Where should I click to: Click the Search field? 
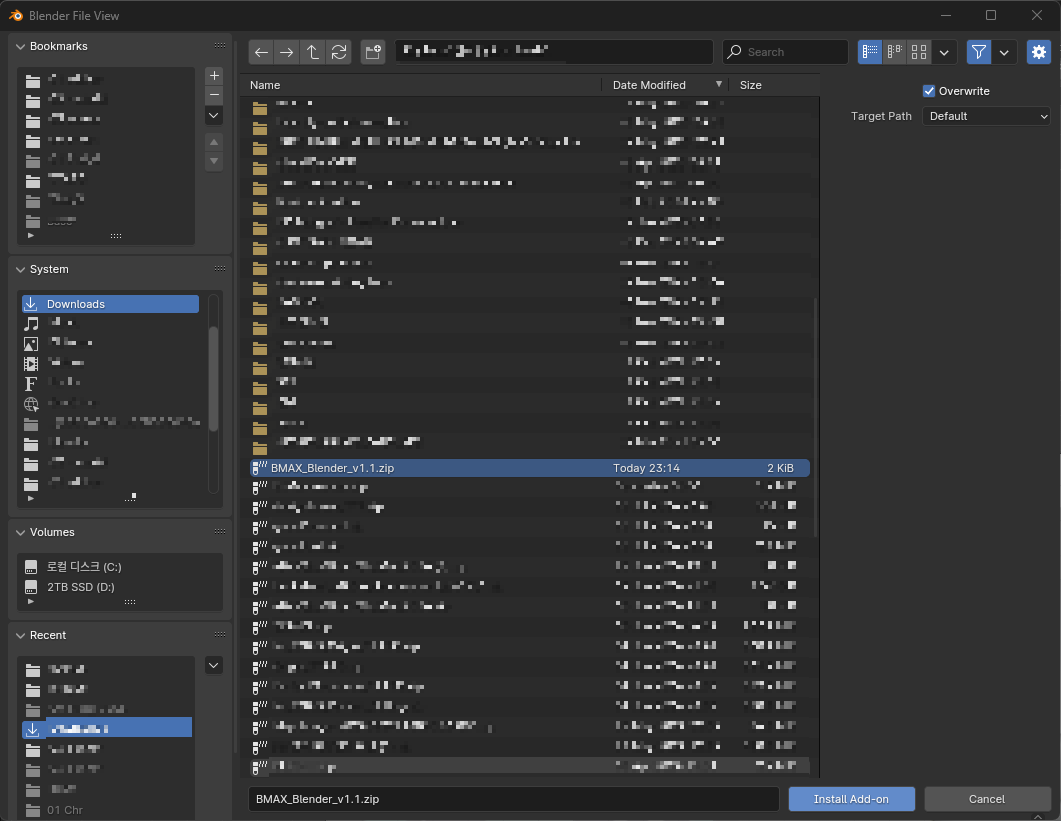pos(785,52)
